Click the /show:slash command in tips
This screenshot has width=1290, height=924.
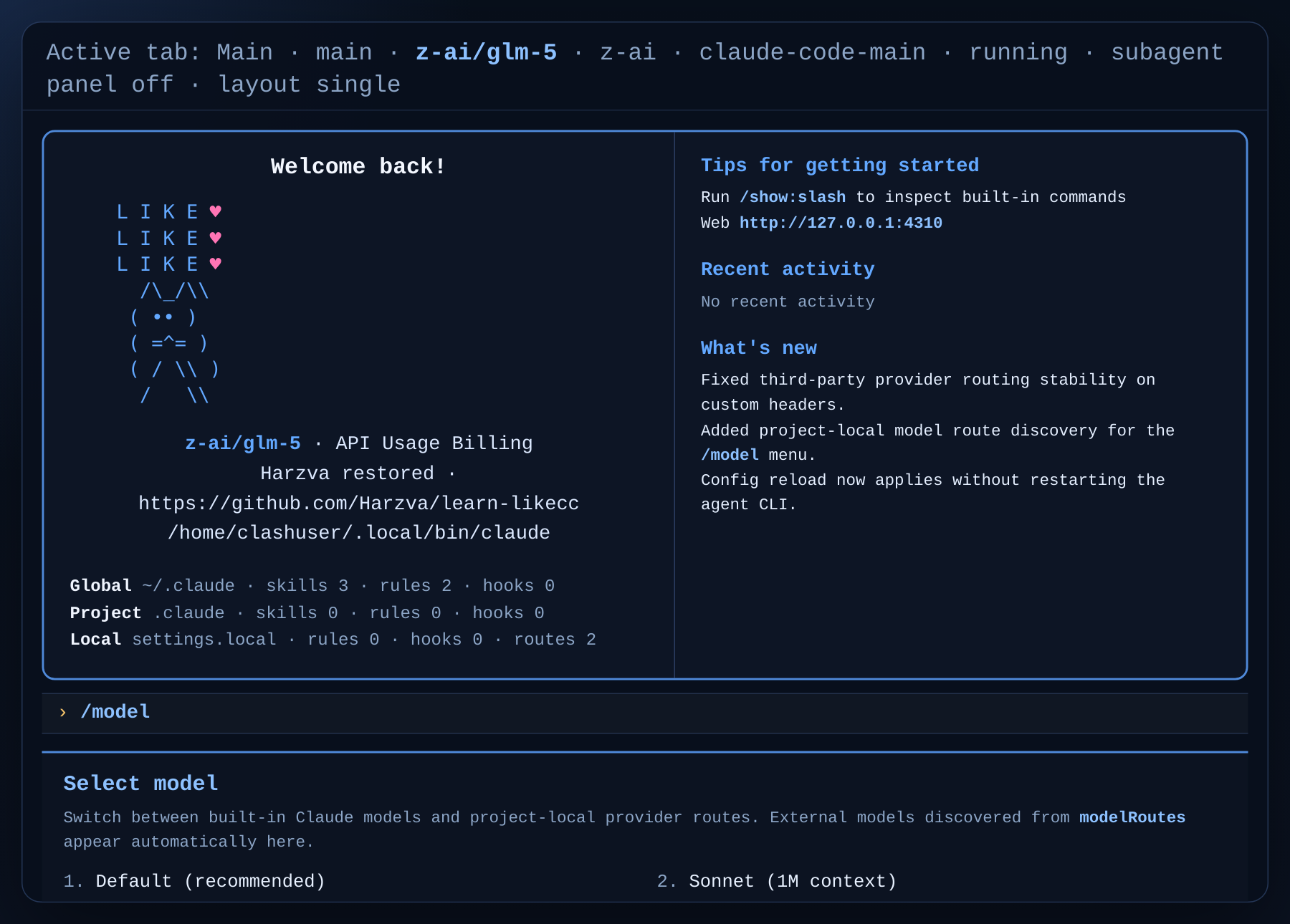[793, 197]
